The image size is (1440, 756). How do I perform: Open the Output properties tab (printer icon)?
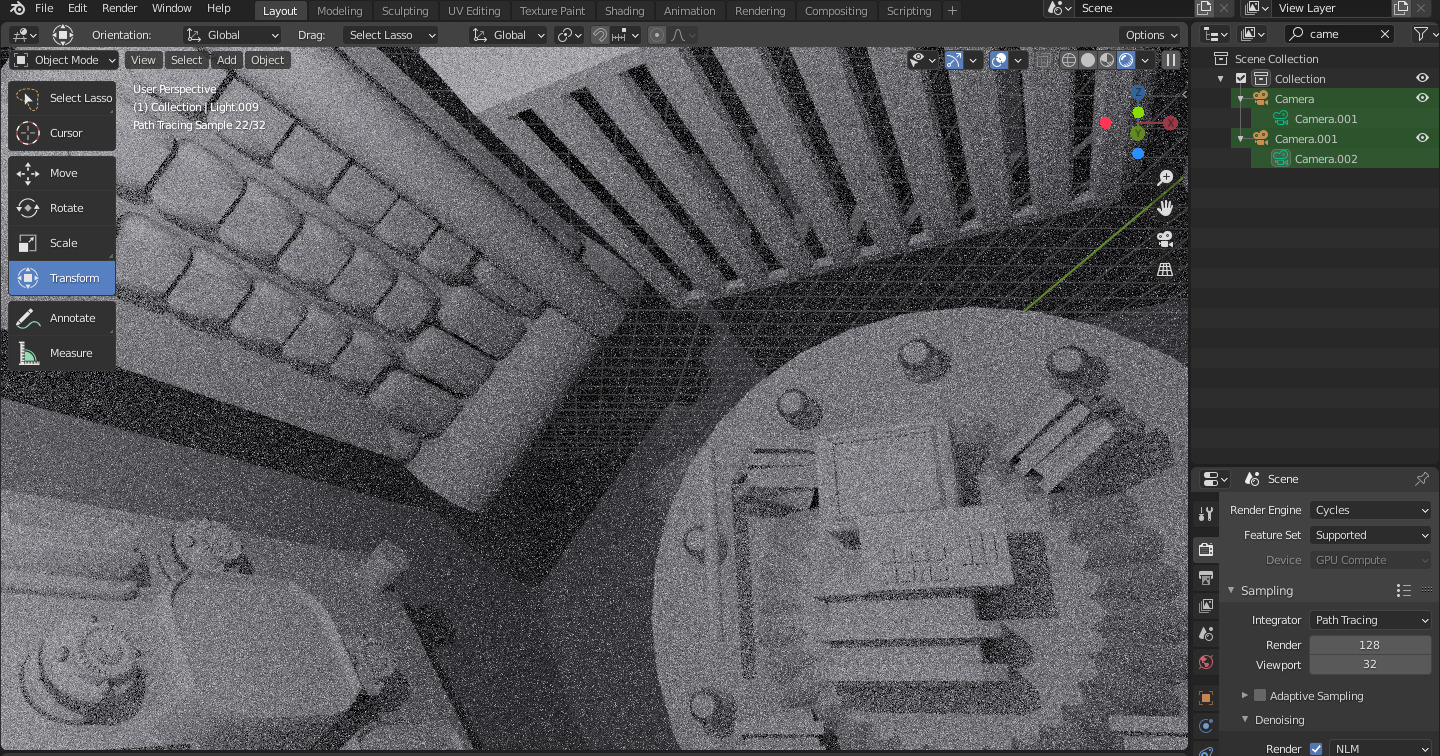click(1206, 577)
